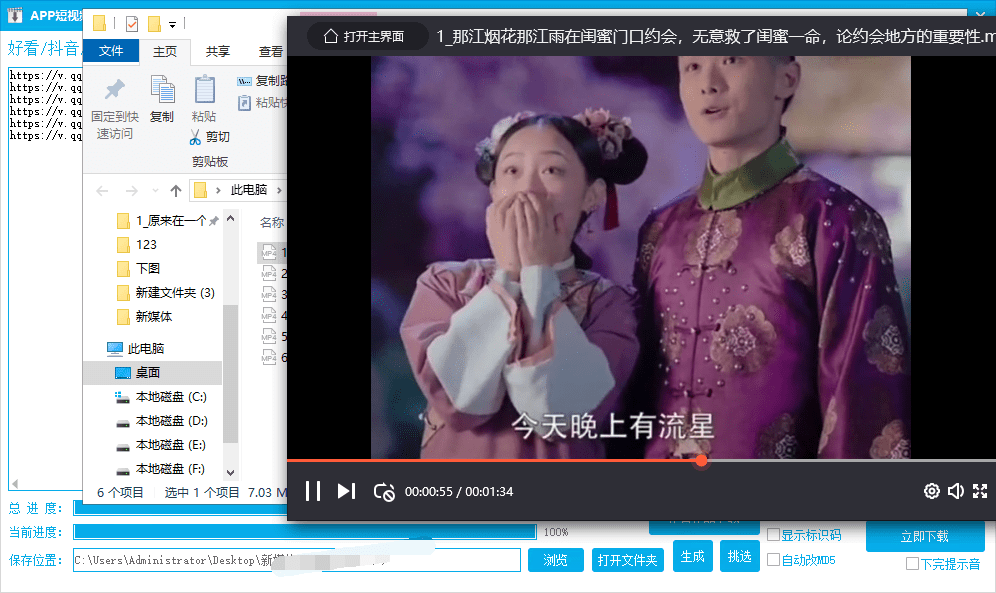Skip to next video in player
The width and height of the screenshot is (996, 593).
[x=346, y=491]
